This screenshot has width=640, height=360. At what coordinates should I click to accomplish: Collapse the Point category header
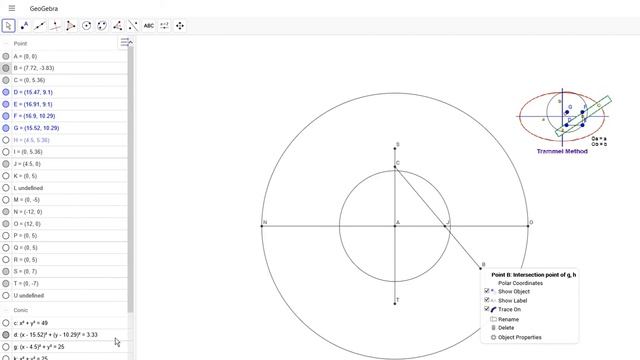pos(6,43)
